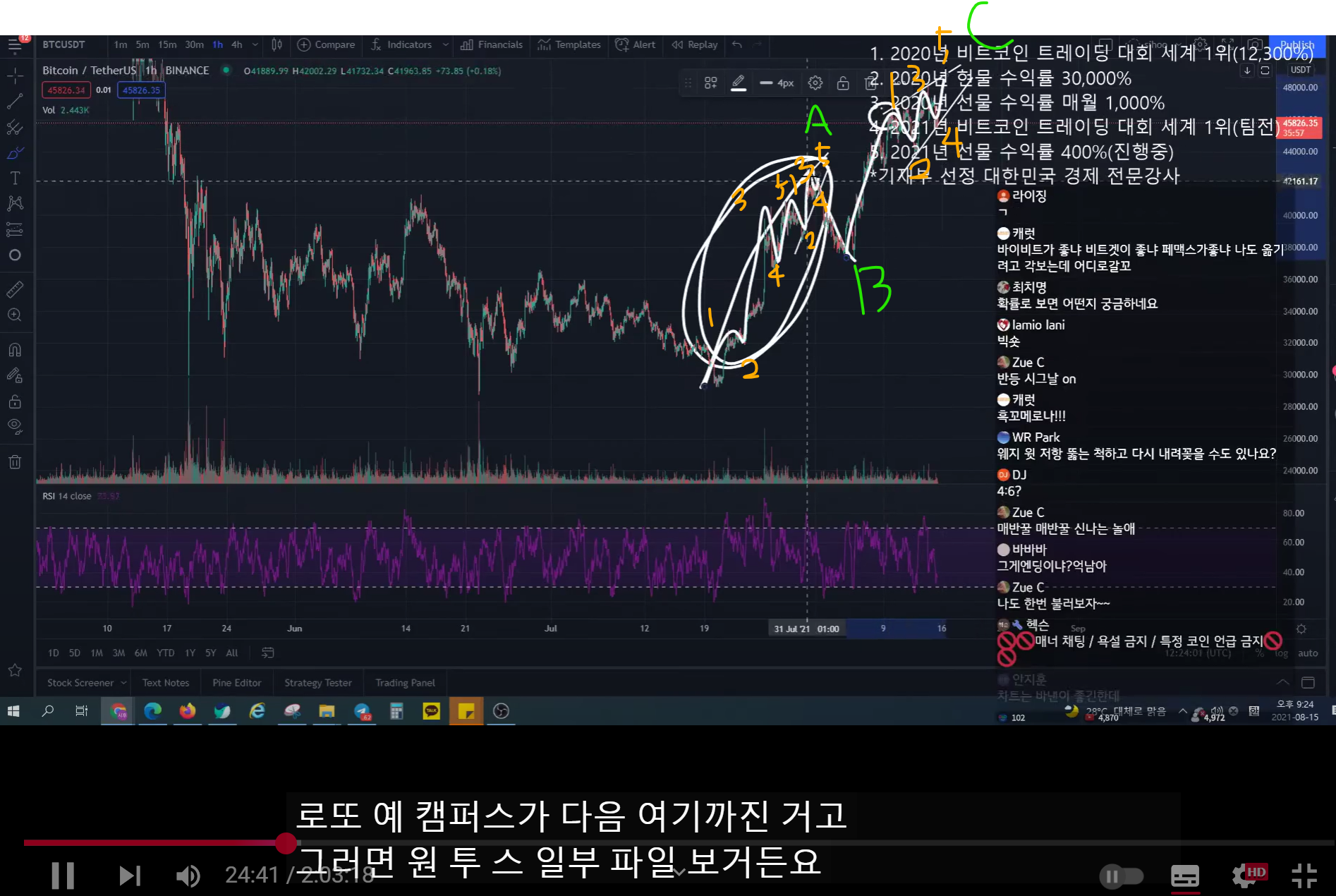This screenshot has width=1336, height=896.
Task: Open Telegram from the taskbar
Action: tap(362, 711)
